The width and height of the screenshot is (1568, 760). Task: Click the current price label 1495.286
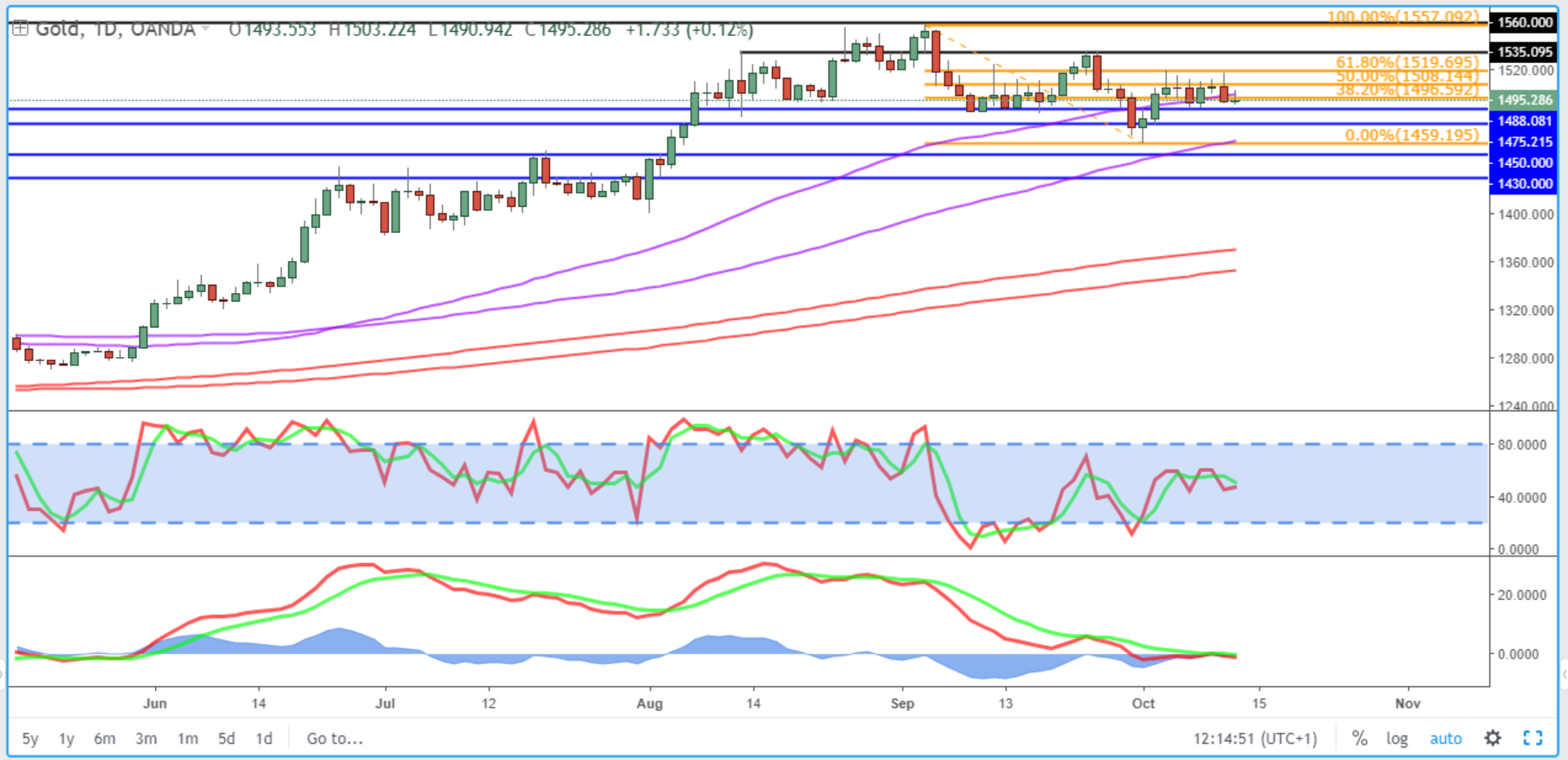[x=1525, y=100]
